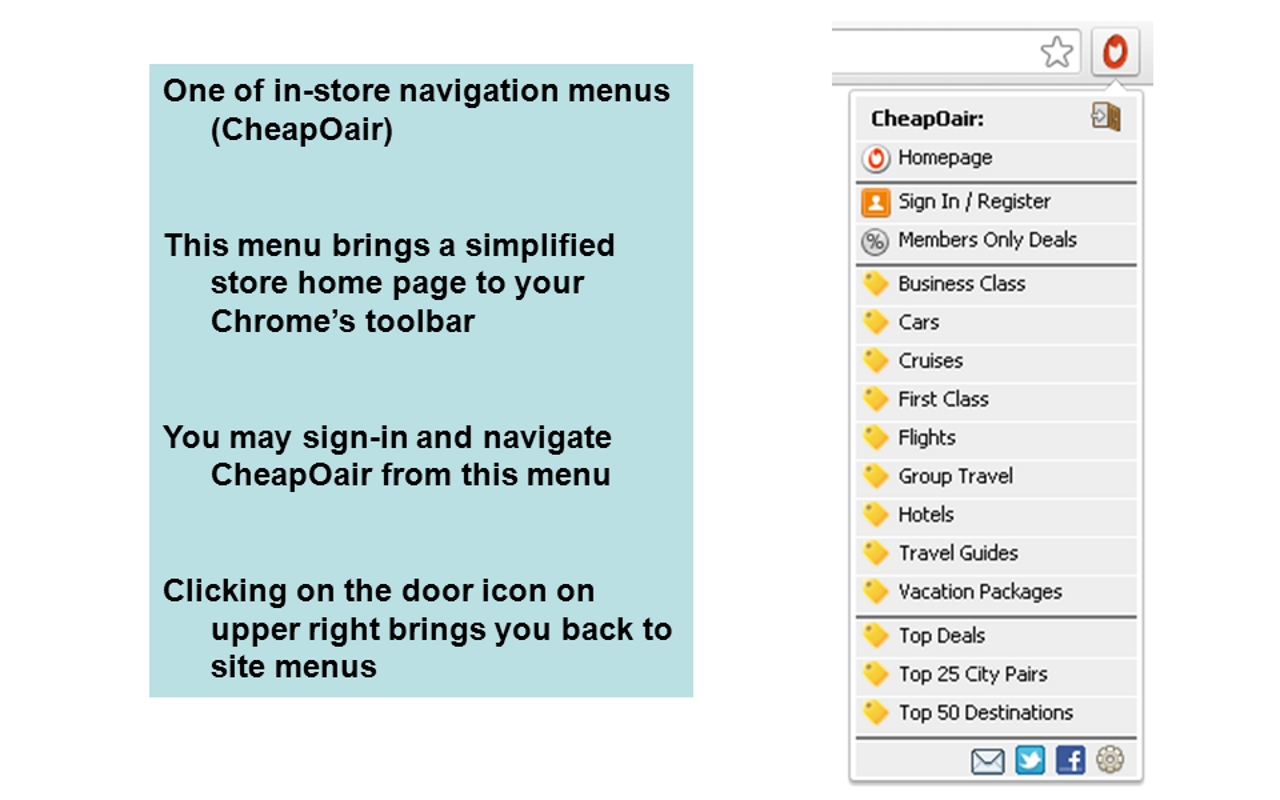The image size is (1280, 800).
Task: Click the First Class entry
Action: tap(942, 399)
